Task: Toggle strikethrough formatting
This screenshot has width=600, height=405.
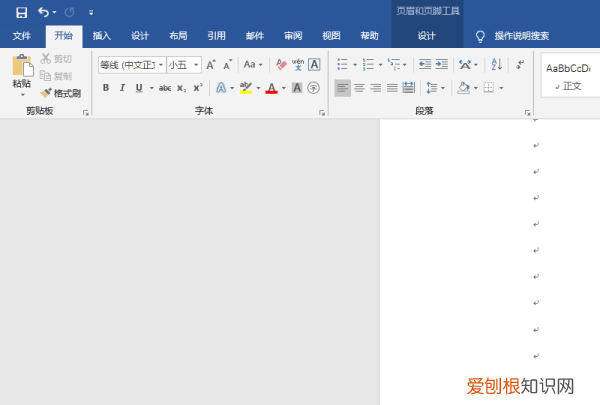Action: (165, 88)
